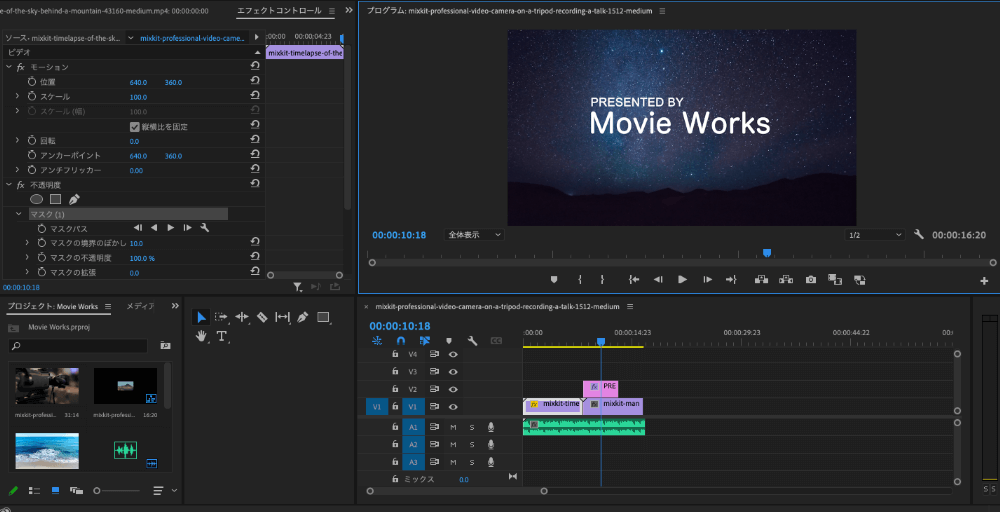Click the new bin from search icon
Screen dimensions: 1000x512
[165, 346]
